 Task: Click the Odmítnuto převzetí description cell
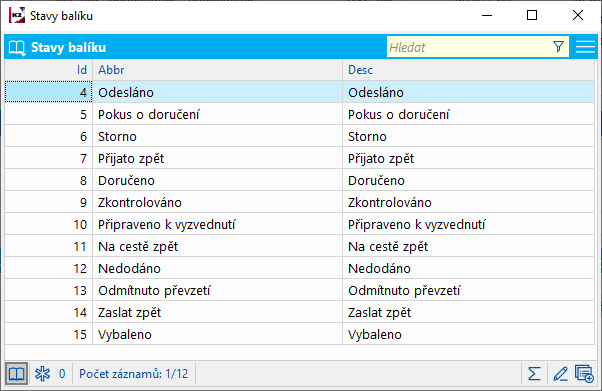(x=468, y=290)
